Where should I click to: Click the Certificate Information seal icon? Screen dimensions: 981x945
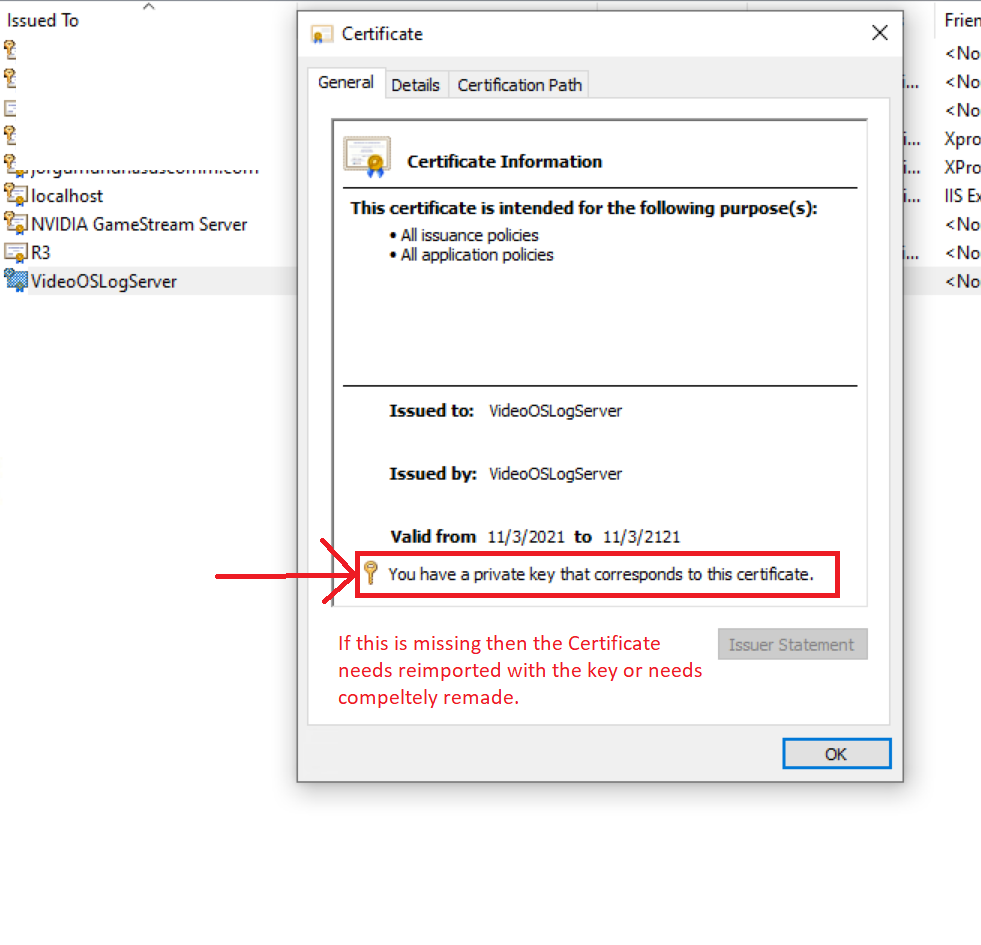366,155
